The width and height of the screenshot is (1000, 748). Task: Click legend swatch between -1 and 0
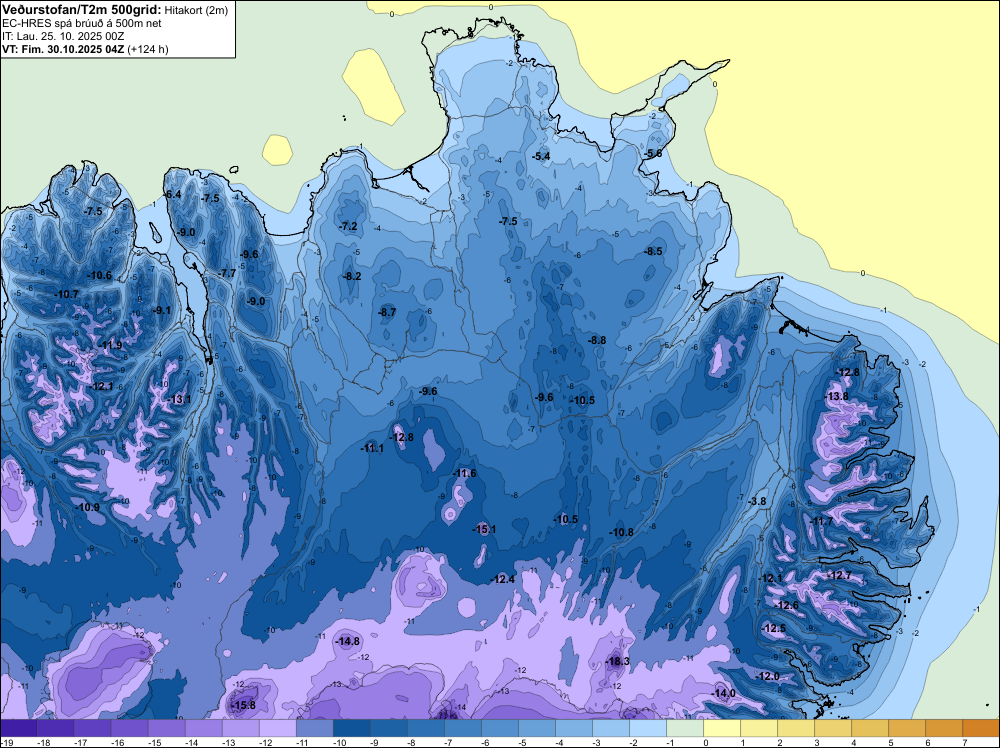click(686, 728)
